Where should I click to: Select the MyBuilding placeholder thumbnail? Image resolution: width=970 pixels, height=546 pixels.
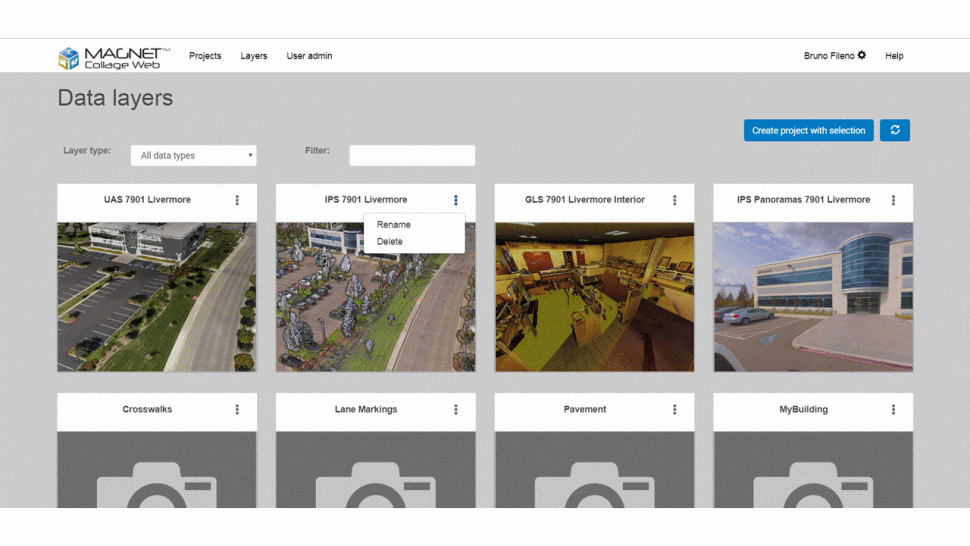coord(813,470)
